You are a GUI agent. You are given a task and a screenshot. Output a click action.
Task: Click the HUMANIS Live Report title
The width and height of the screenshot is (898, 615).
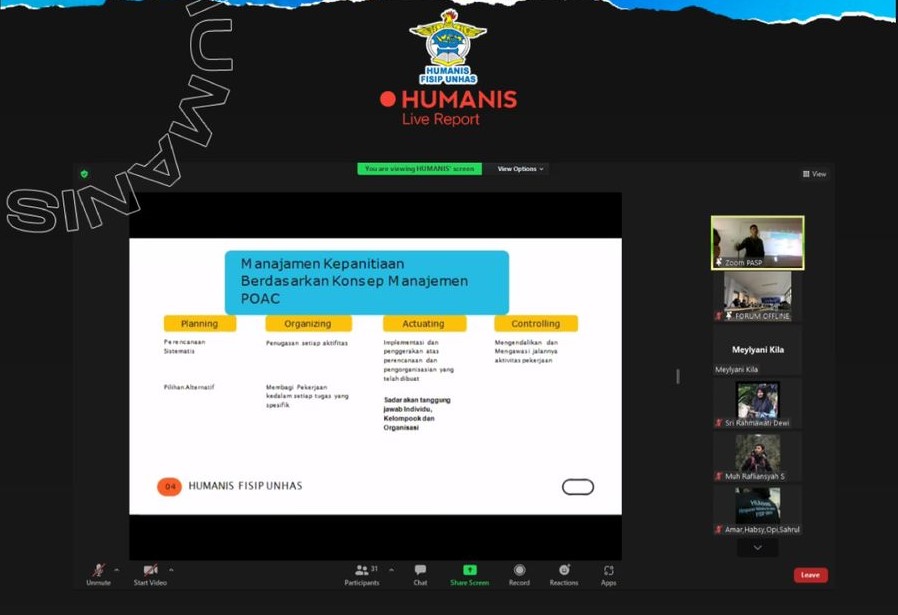pyautogui.click(x=448, y=108)
